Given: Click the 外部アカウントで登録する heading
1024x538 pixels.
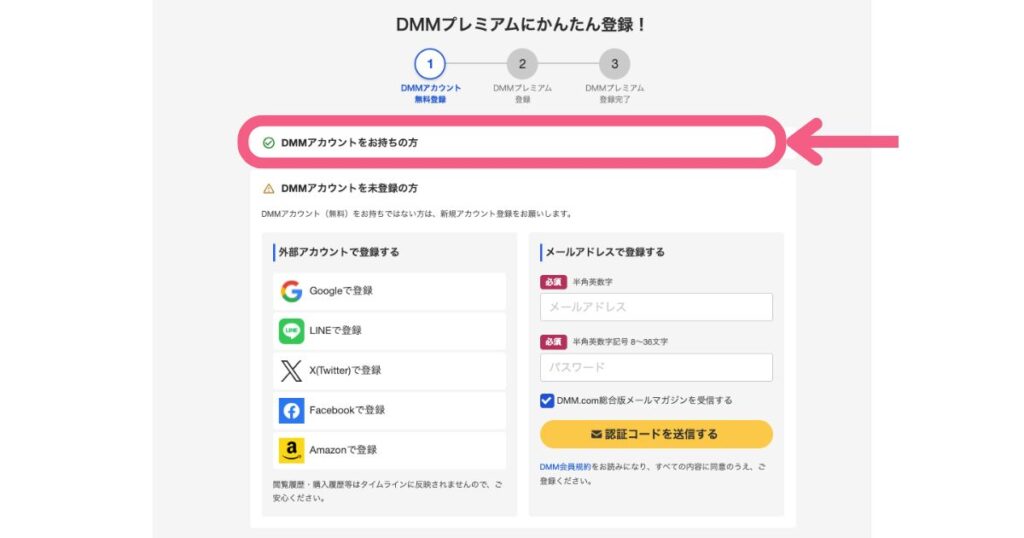Looking at the screenshot, I should [339, 252].
